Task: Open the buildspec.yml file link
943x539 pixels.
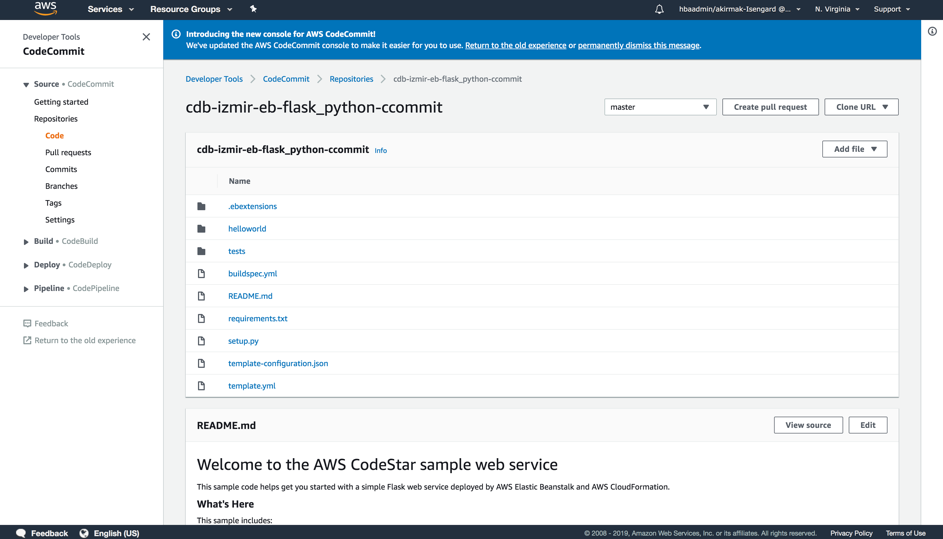Action: tap(253, 274)
